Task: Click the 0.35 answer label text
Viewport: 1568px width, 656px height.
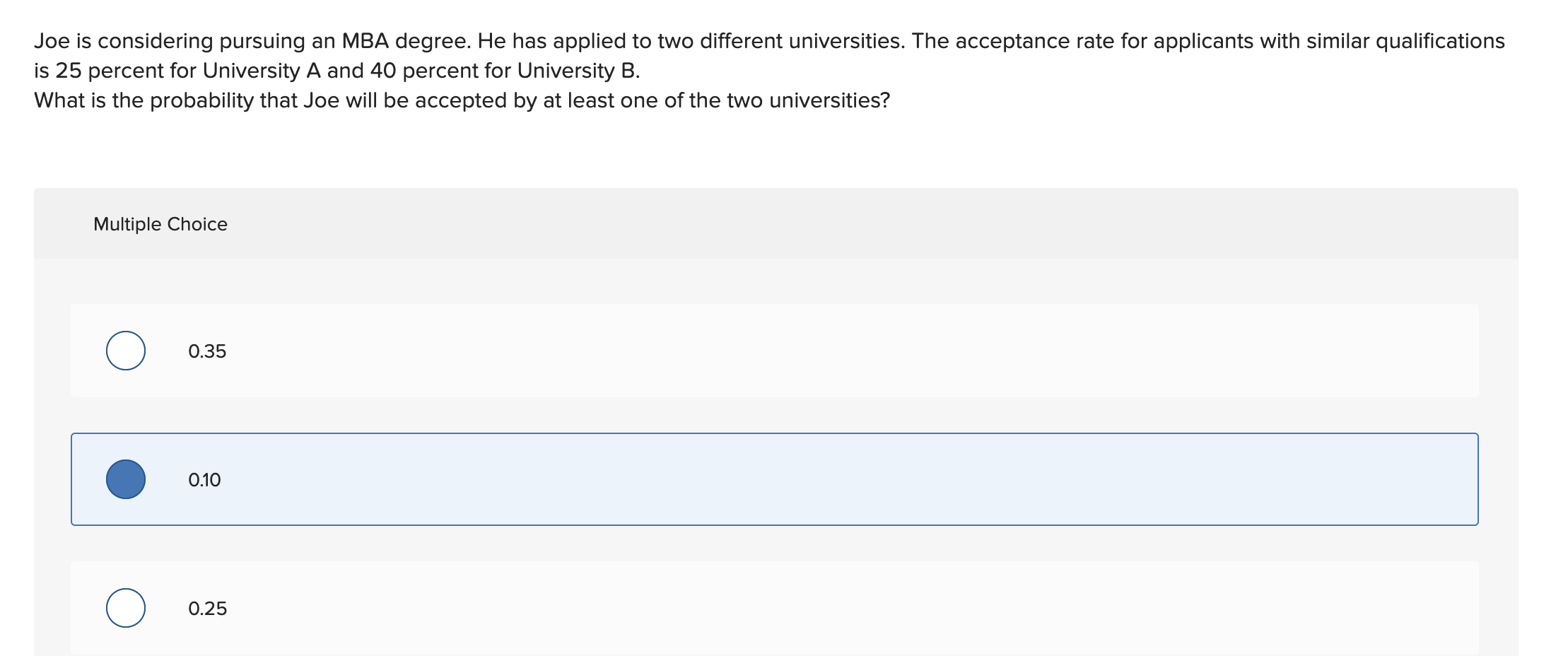Action: click(x=207, y=351)
